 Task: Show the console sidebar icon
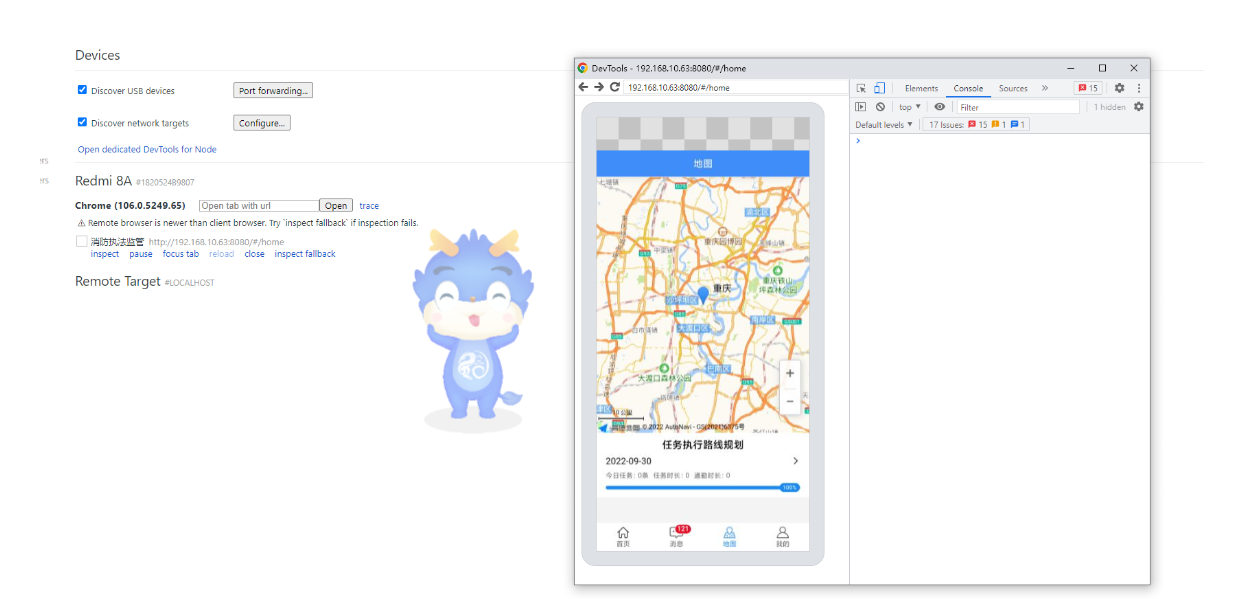[x=860, y=107]
